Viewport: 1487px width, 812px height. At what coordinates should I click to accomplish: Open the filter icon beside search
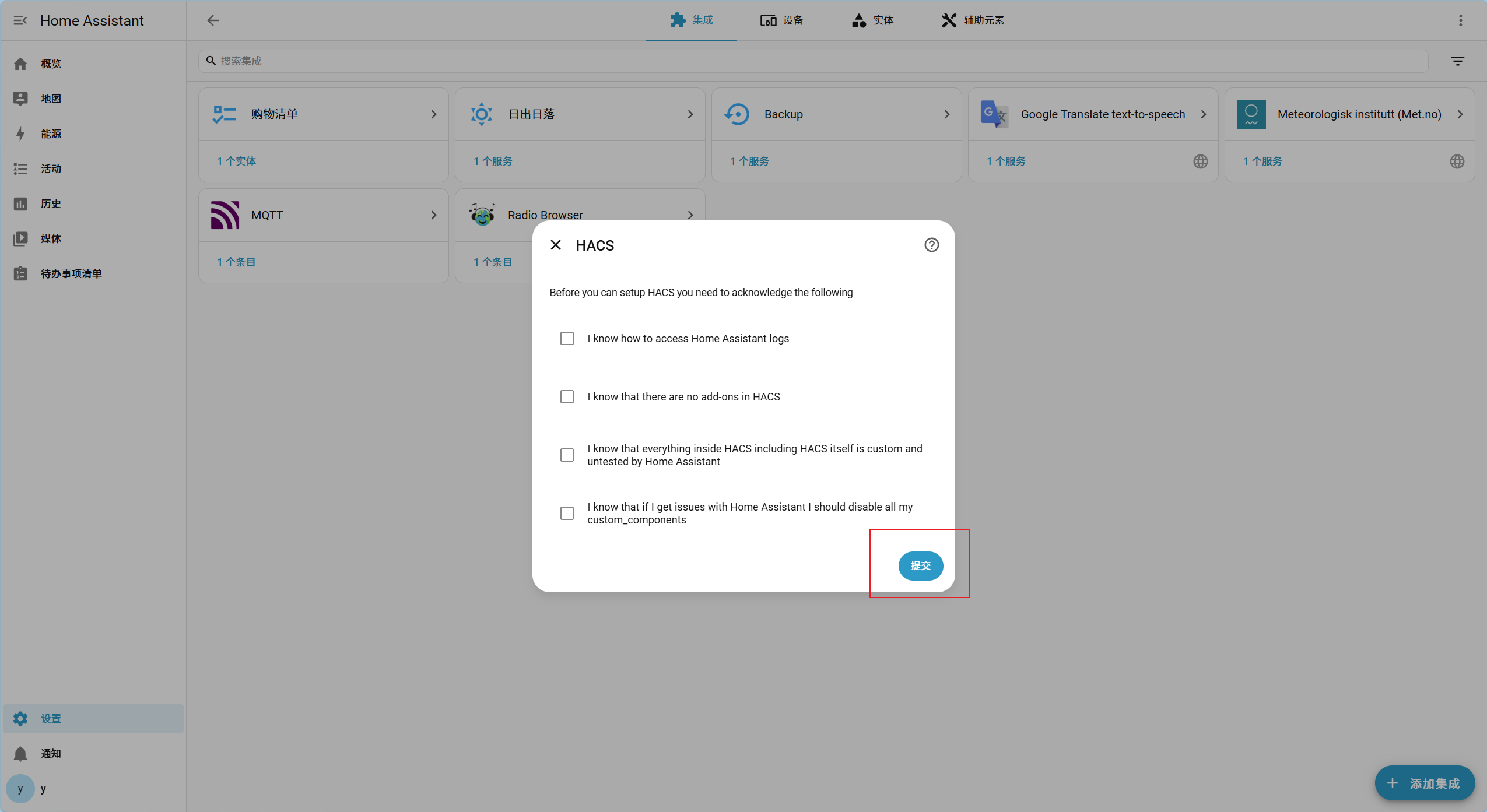1457,61
